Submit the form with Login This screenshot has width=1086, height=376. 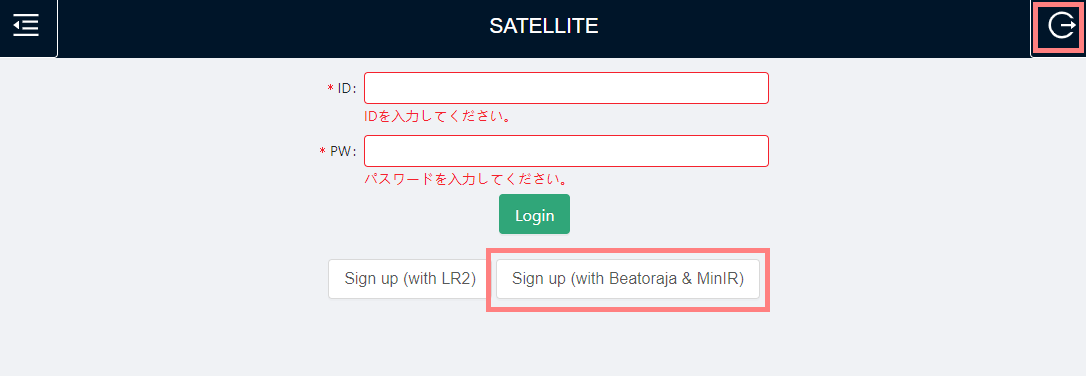[535, 214]
